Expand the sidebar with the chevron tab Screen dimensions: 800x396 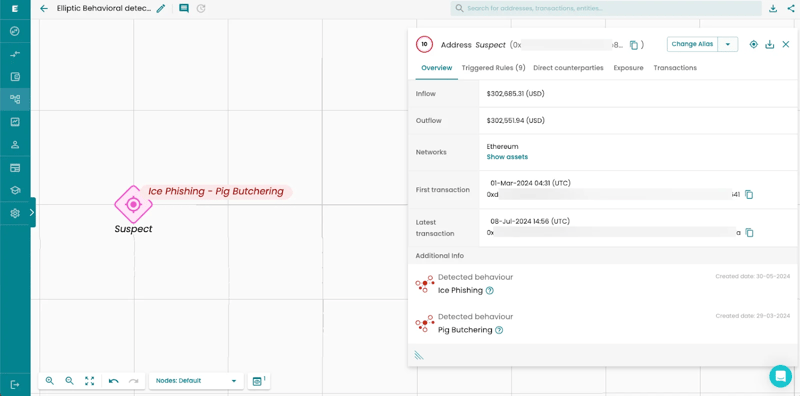(32, 212)
